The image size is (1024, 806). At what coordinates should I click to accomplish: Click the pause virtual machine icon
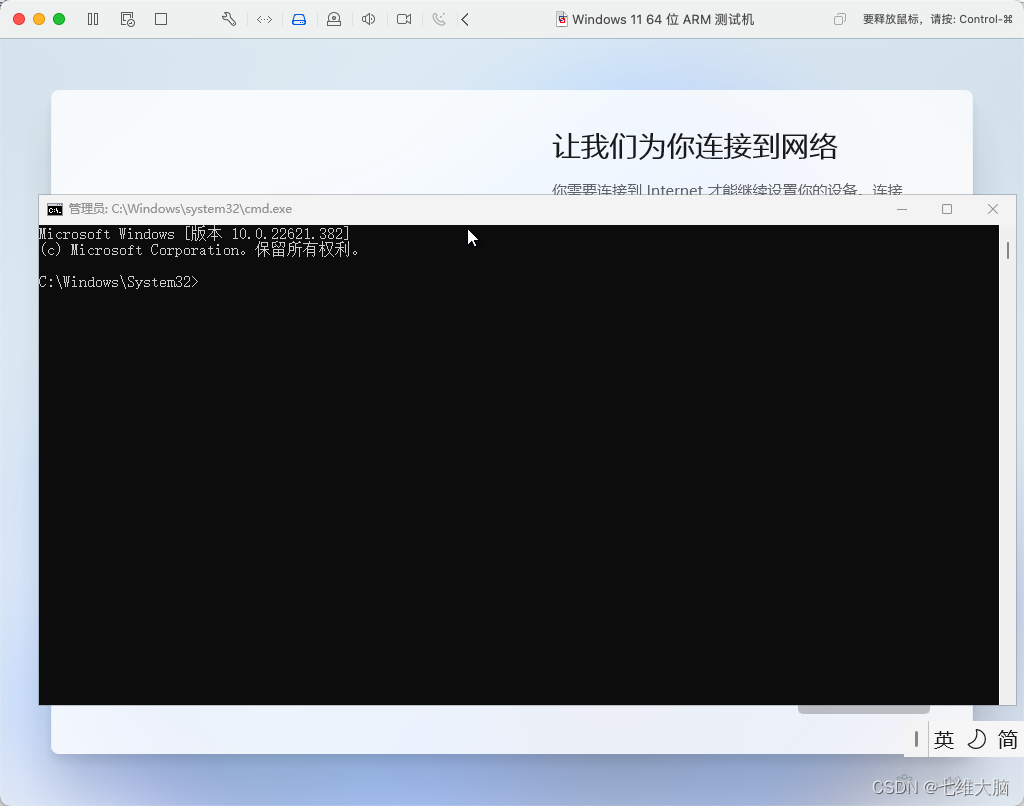click(x=93, y=20)
